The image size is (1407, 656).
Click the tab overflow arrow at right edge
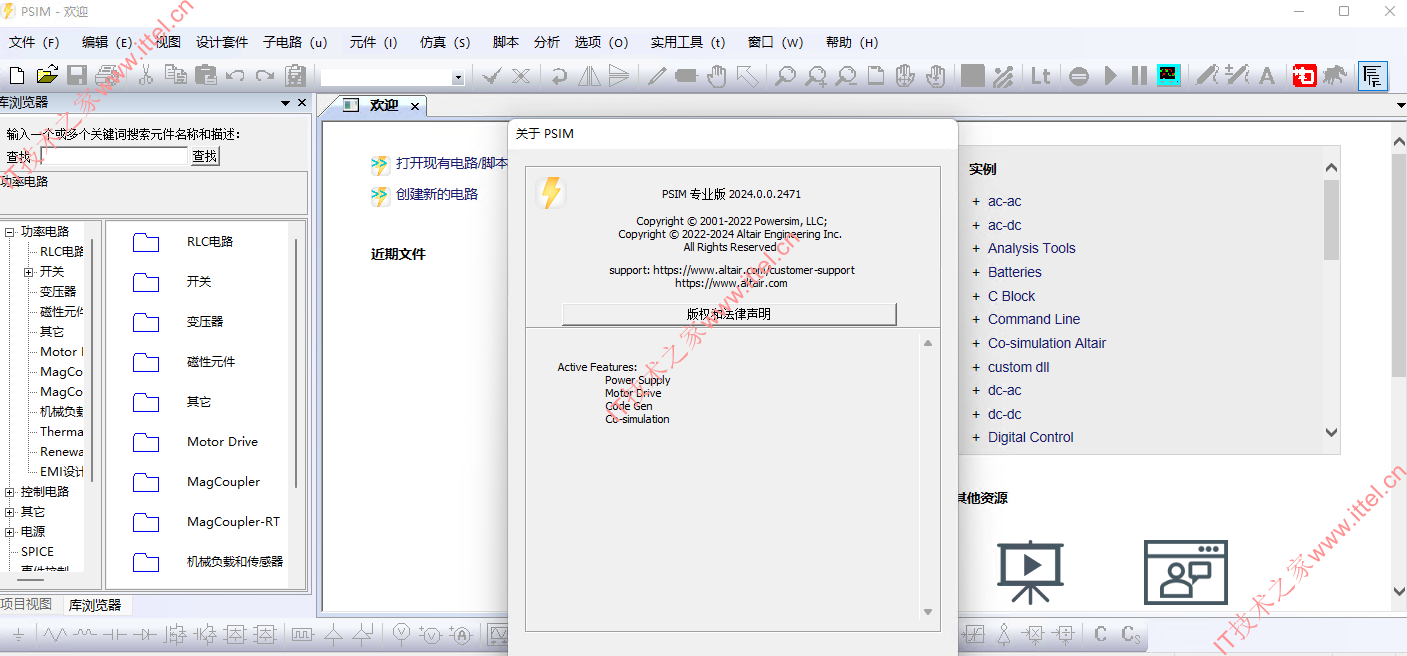(x=1400, y=105)
